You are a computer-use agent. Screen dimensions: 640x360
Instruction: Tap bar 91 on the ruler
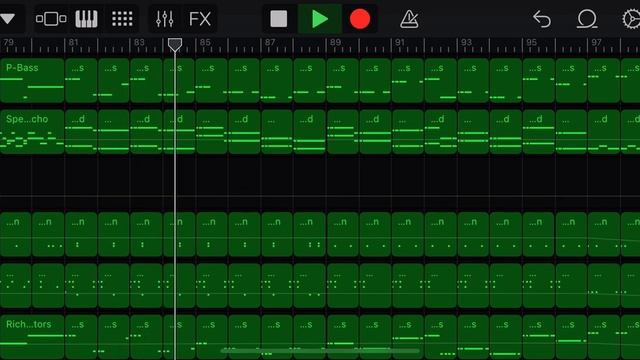[x=400, y=42]
